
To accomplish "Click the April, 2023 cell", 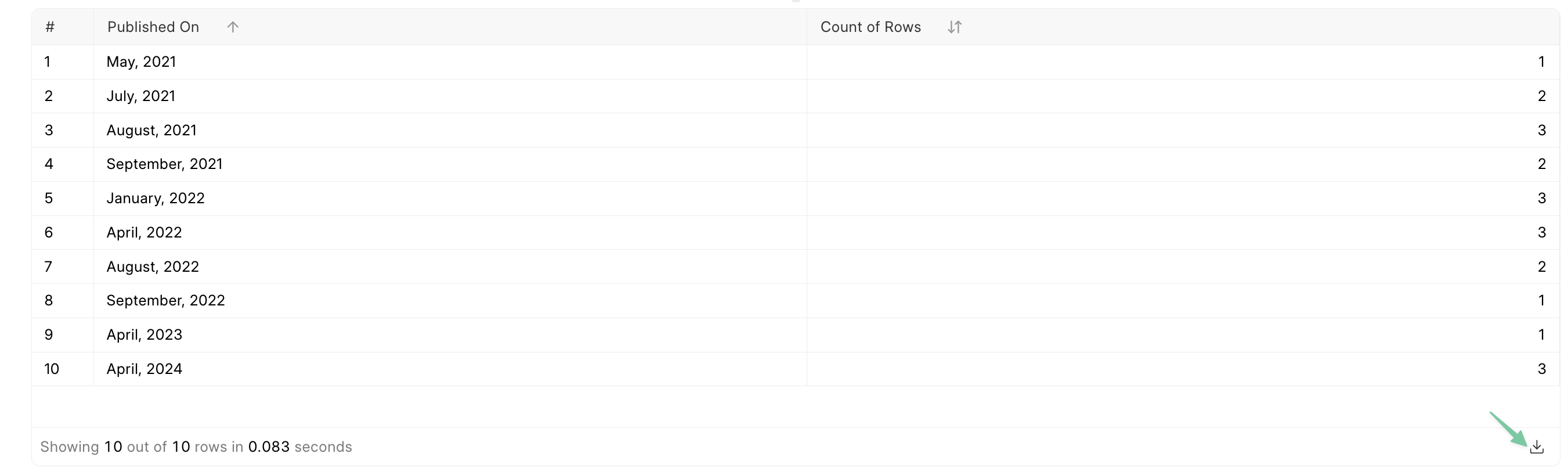I will pos(144,334).
